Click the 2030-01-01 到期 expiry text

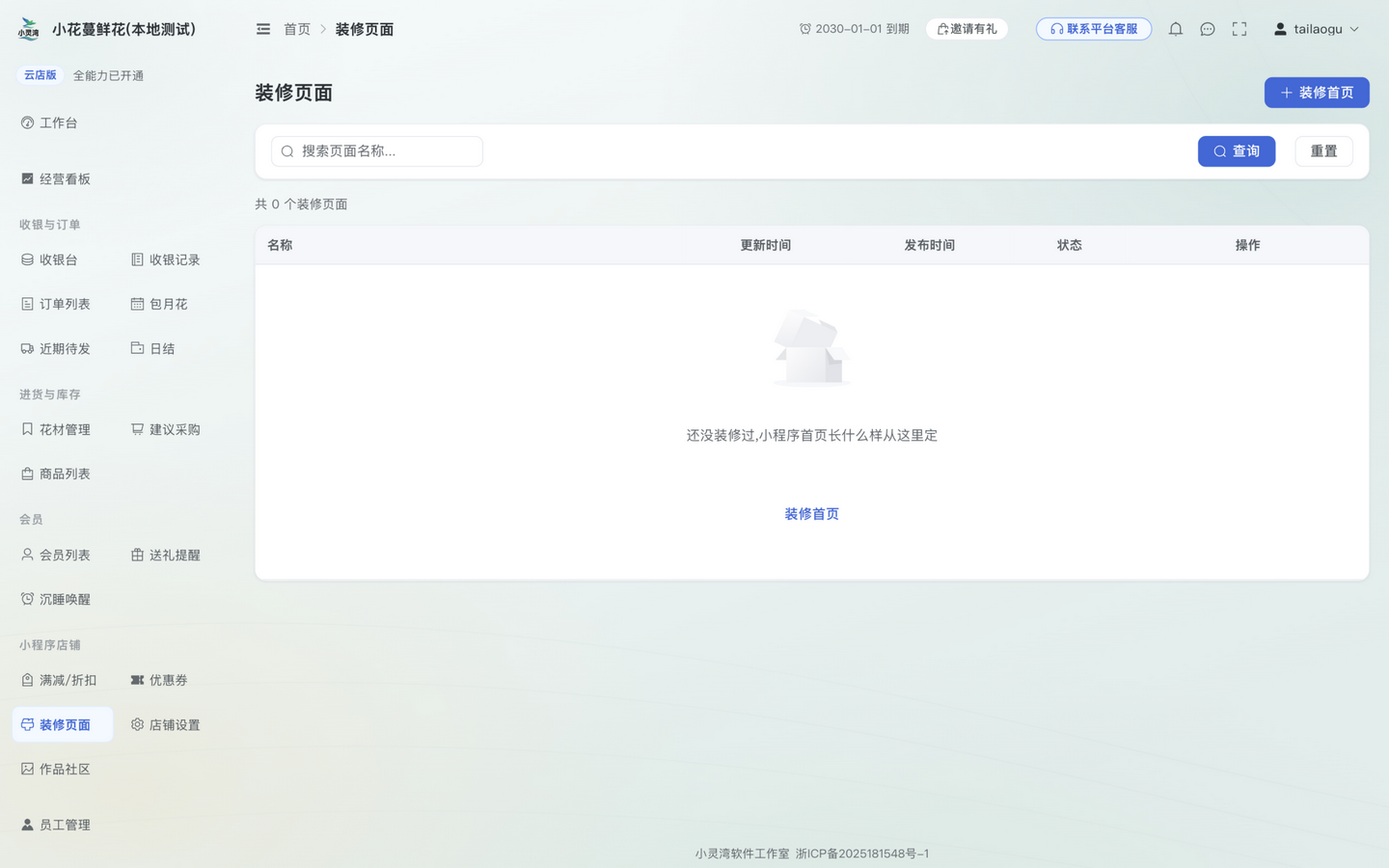pos(855,29)
